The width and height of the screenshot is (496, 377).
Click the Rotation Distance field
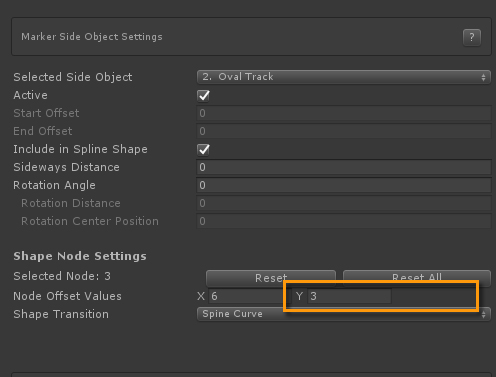tap(344, 203)
